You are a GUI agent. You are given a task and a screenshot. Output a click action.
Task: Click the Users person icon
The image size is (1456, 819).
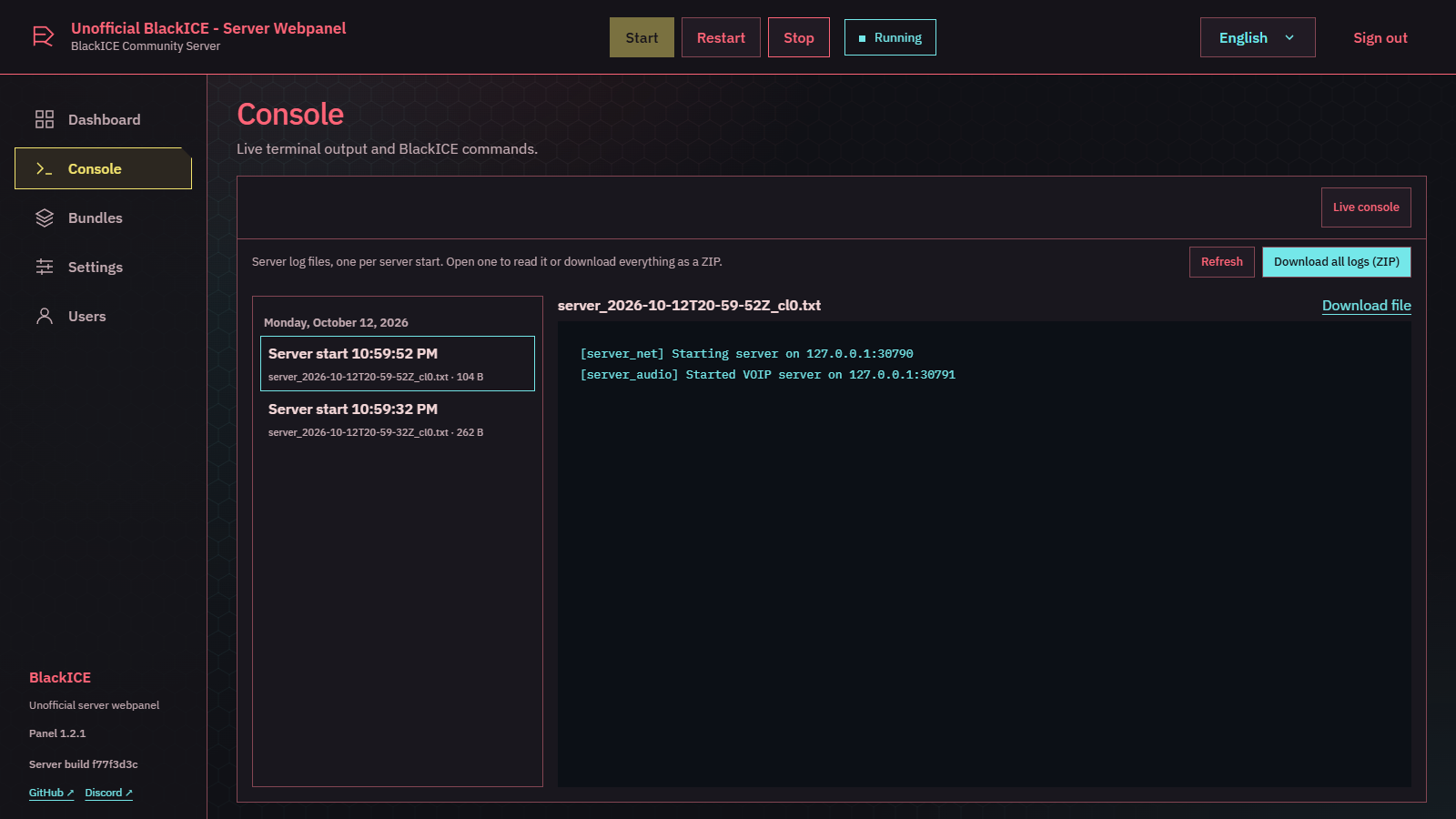45,316
